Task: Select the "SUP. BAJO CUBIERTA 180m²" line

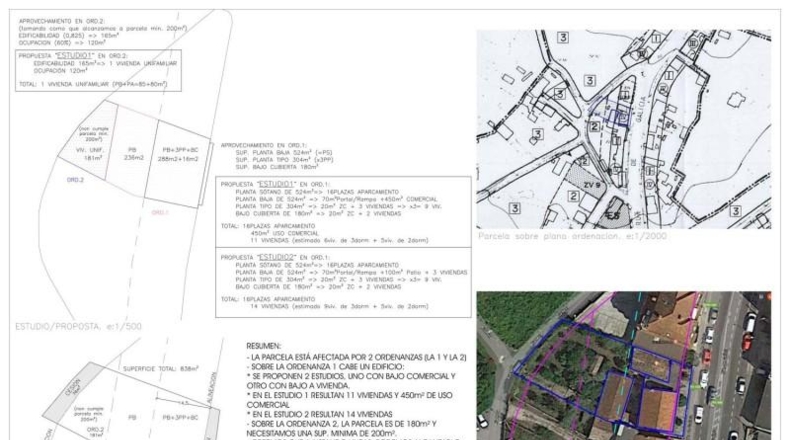Action: [x=275, y=167]
